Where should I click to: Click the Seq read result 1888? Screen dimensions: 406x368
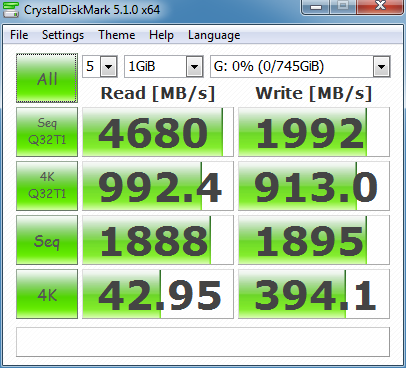(158, 240)
